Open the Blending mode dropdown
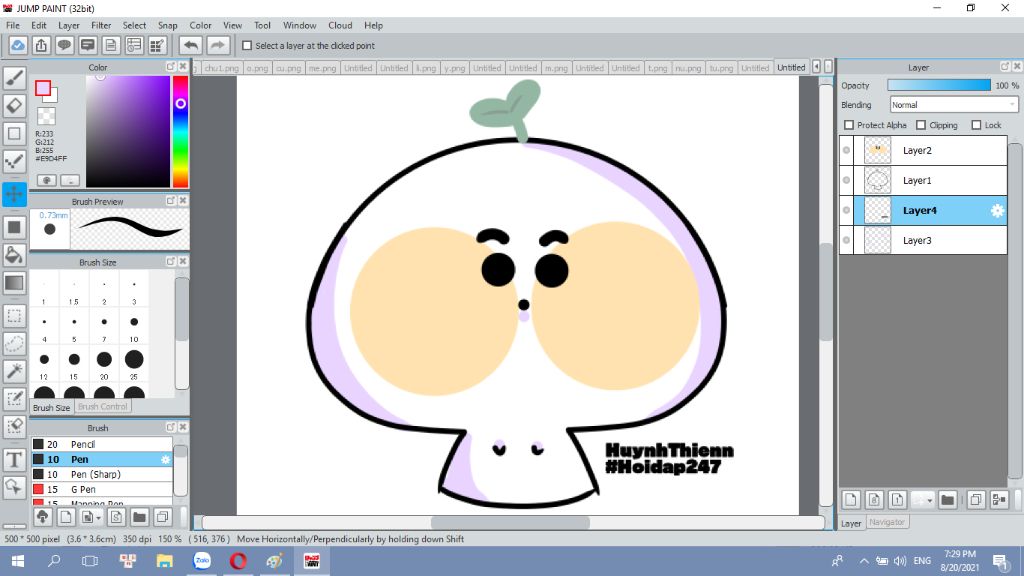Viewport: 1024px width, 576px height. (x=954, y=104)
